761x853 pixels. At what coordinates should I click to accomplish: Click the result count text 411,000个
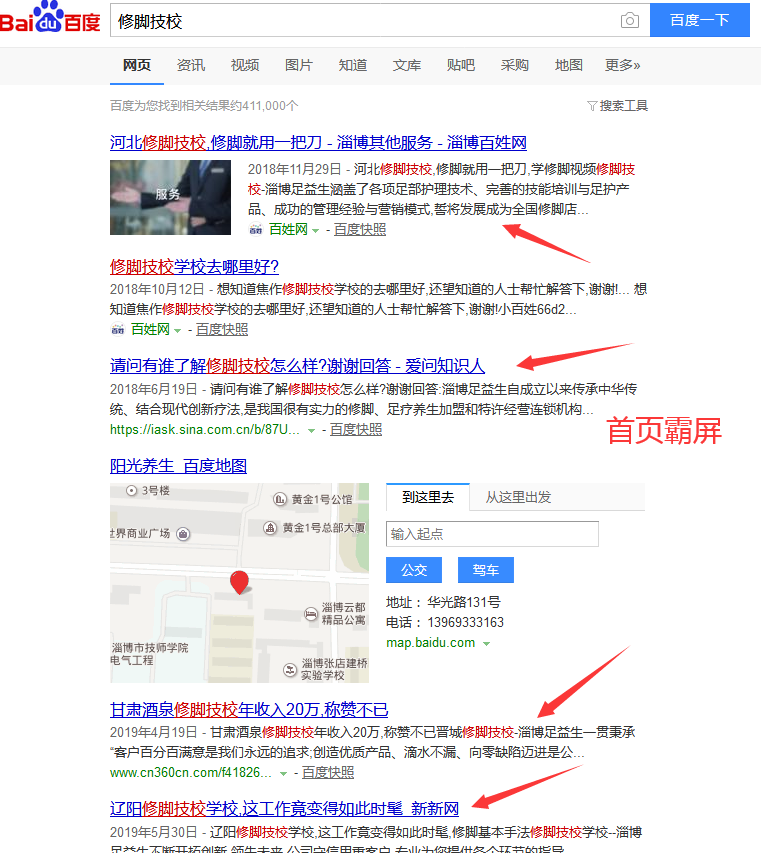[270, 106]
